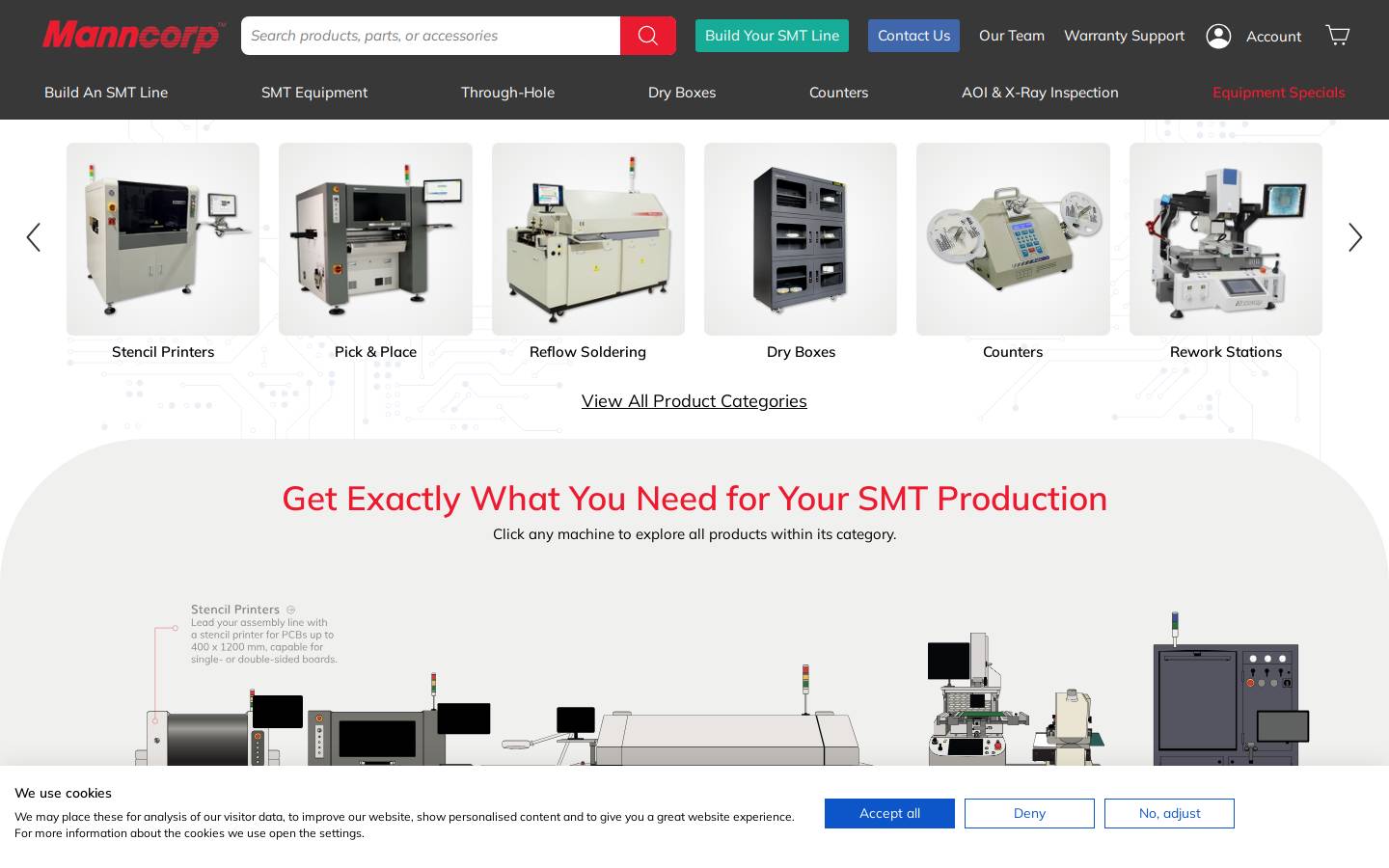Click the red search magnifier button
This screenshot has height=868, width=1389.
(x=647, y=36)
